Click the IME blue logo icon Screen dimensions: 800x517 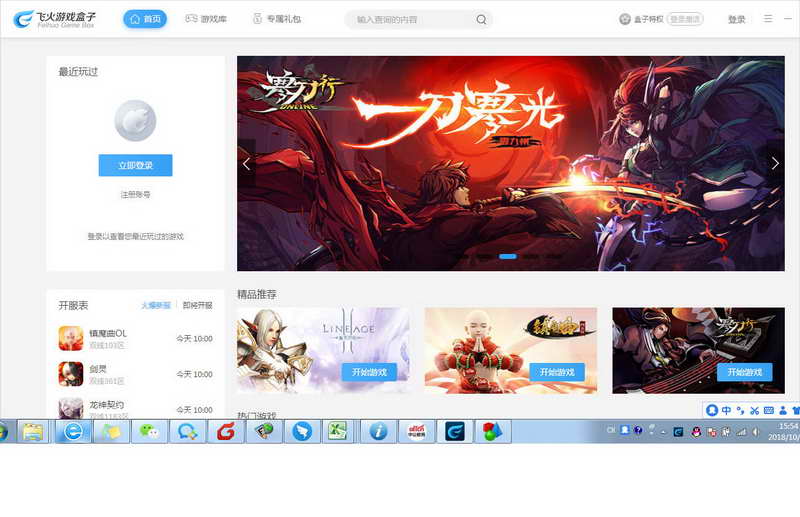pos(712,410)
